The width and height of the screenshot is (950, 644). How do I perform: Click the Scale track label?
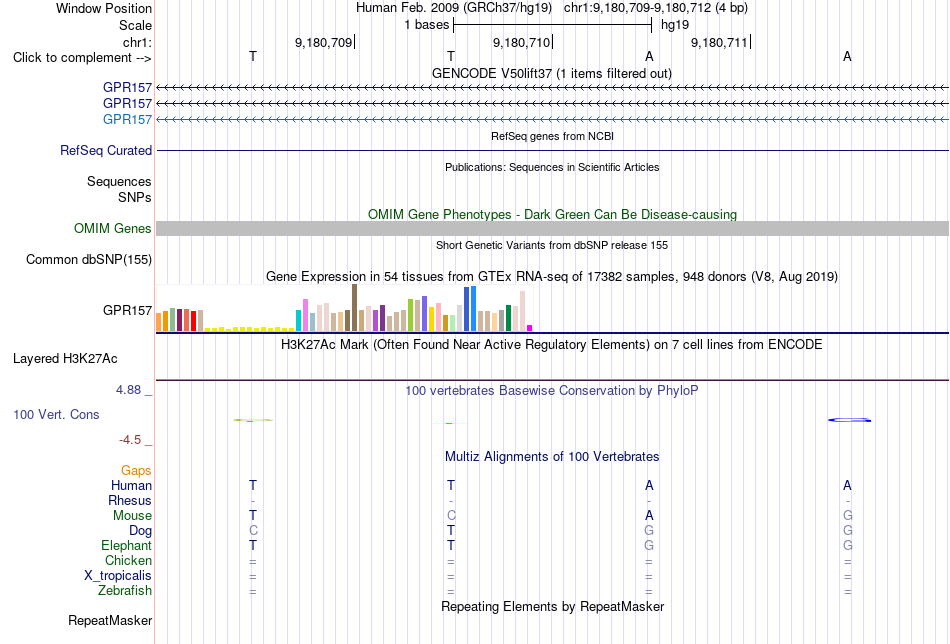click(x=135, y=25)
